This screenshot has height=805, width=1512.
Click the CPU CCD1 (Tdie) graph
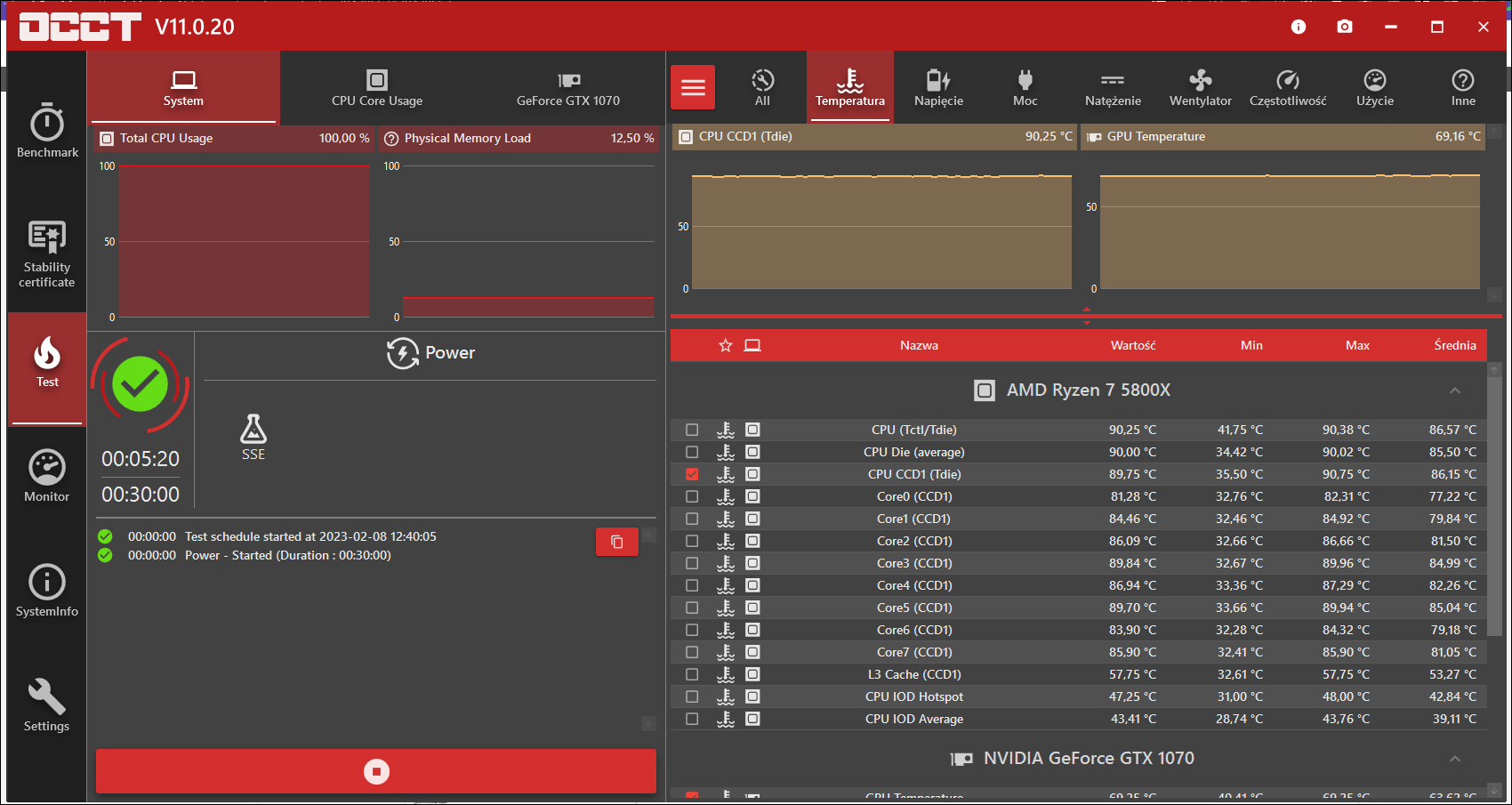(x=882, y=231)
